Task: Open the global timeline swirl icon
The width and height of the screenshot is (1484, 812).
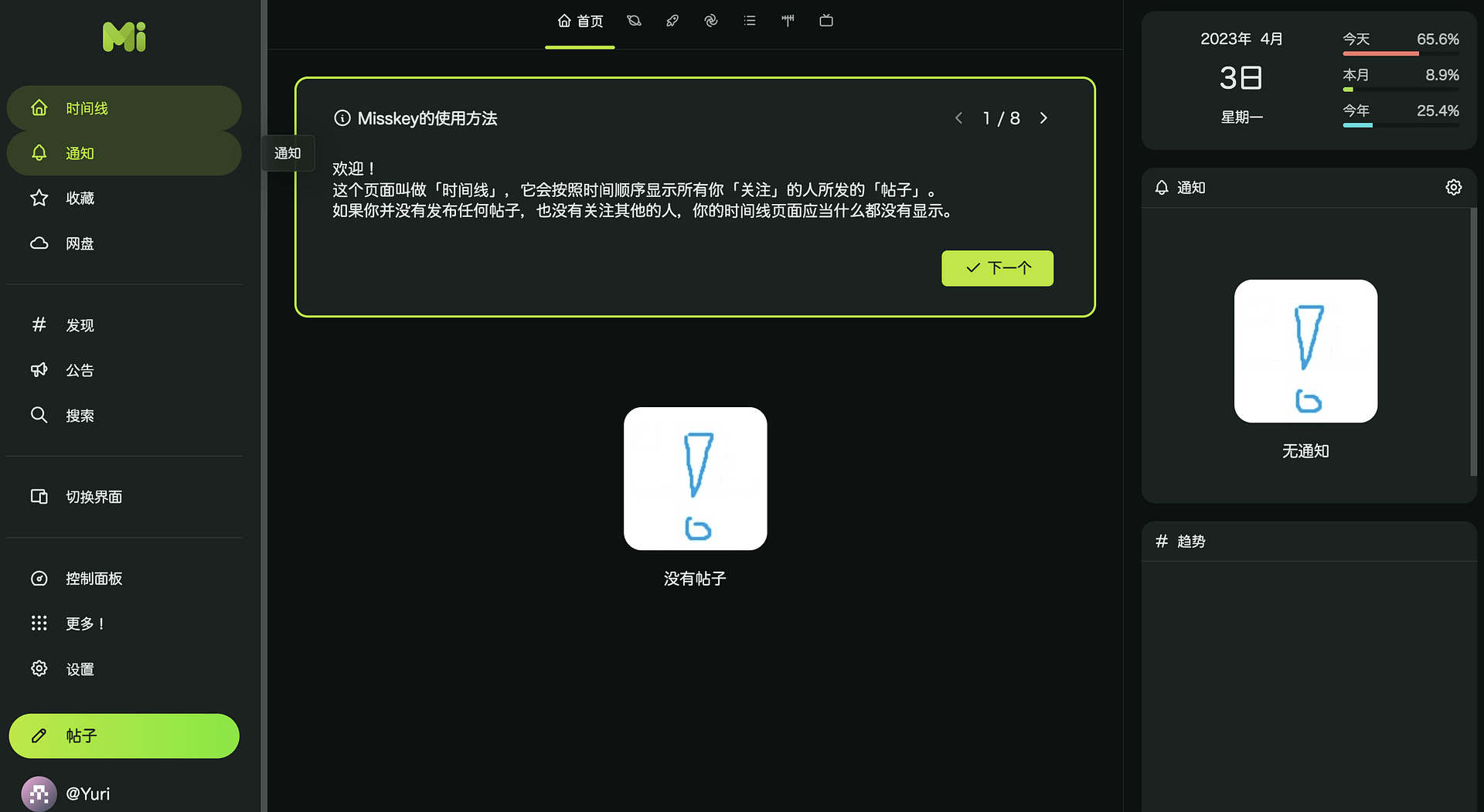Action: (x=710, y=21)
